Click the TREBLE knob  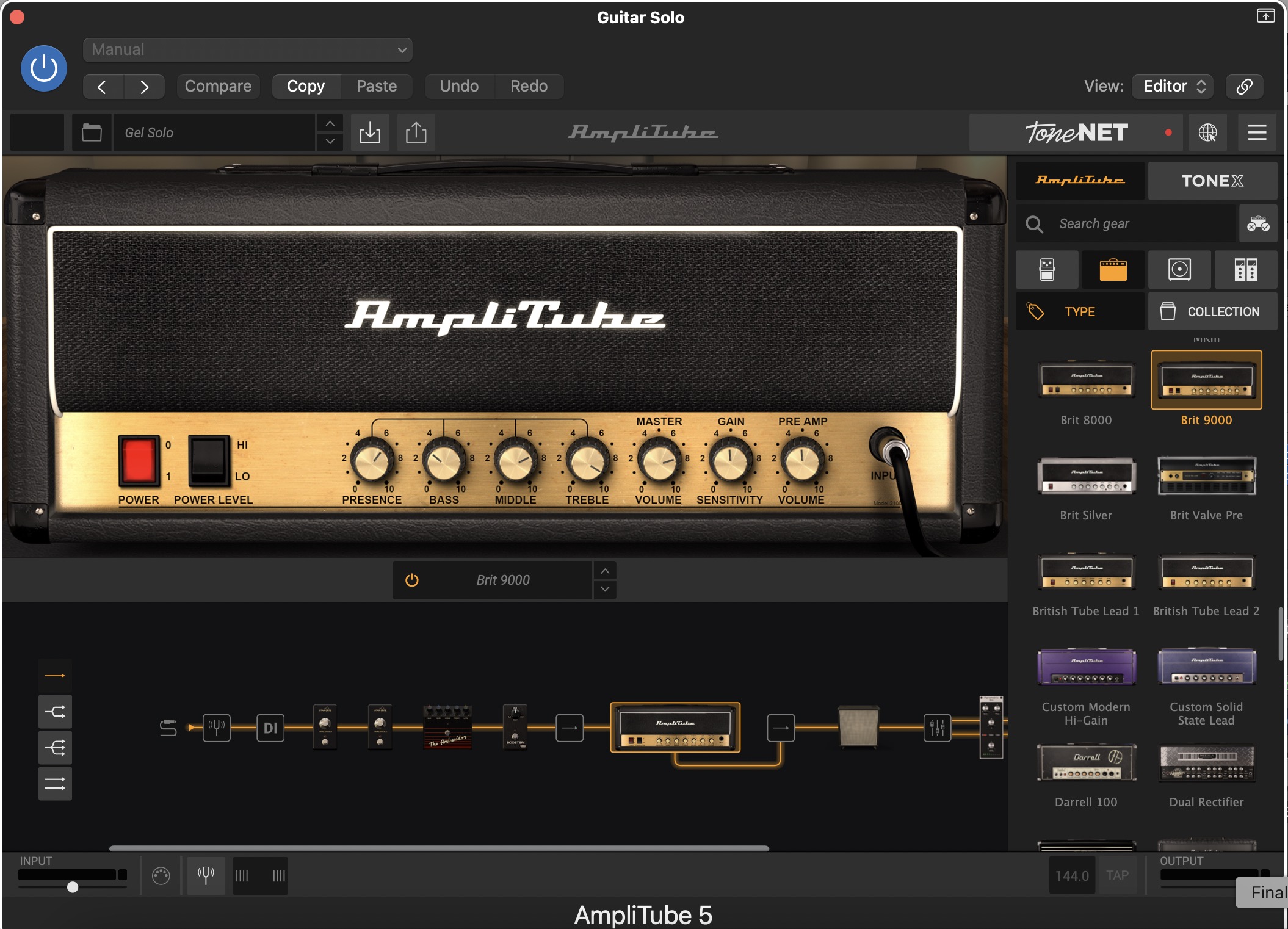[x=587, y=461]
